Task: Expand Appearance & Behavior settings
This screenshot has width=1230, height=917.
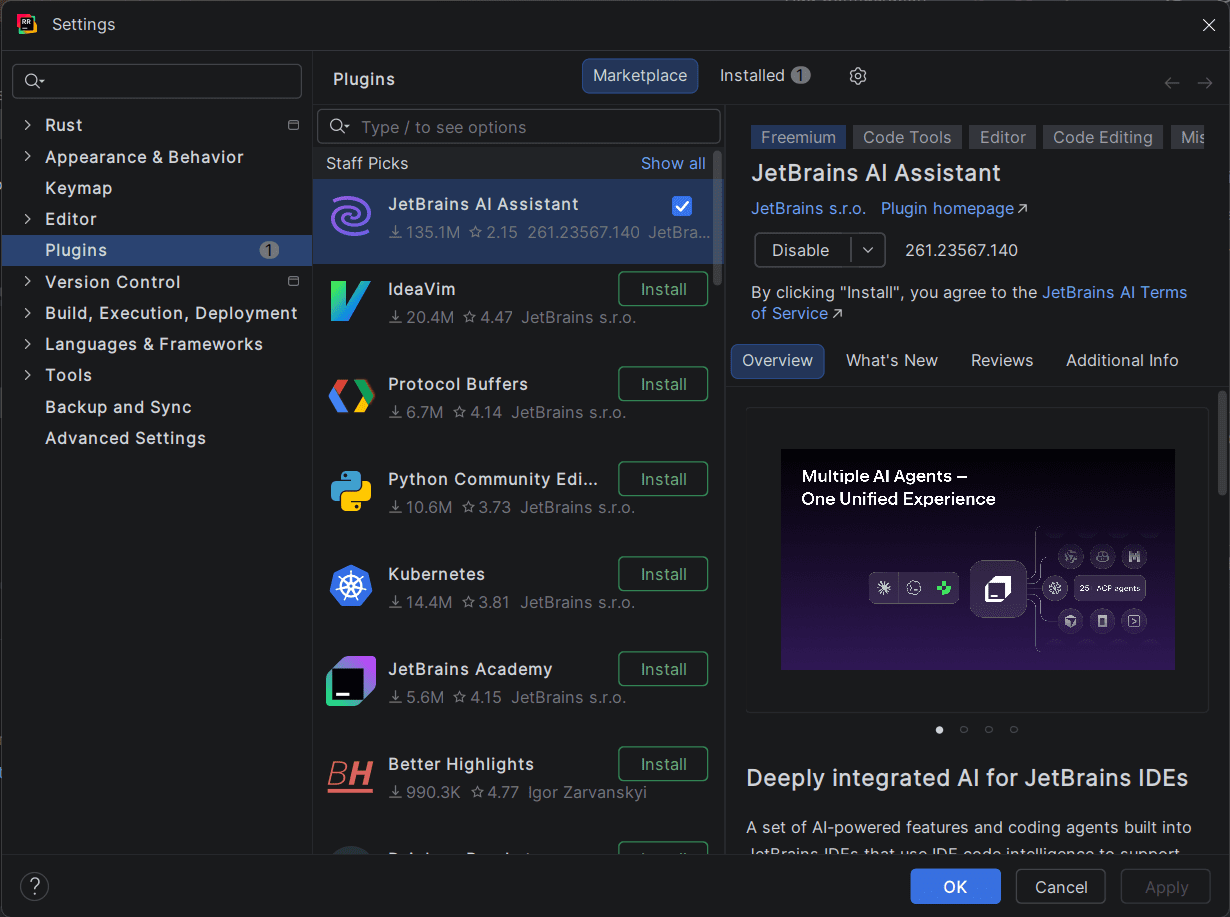Action: coord(27,157)
